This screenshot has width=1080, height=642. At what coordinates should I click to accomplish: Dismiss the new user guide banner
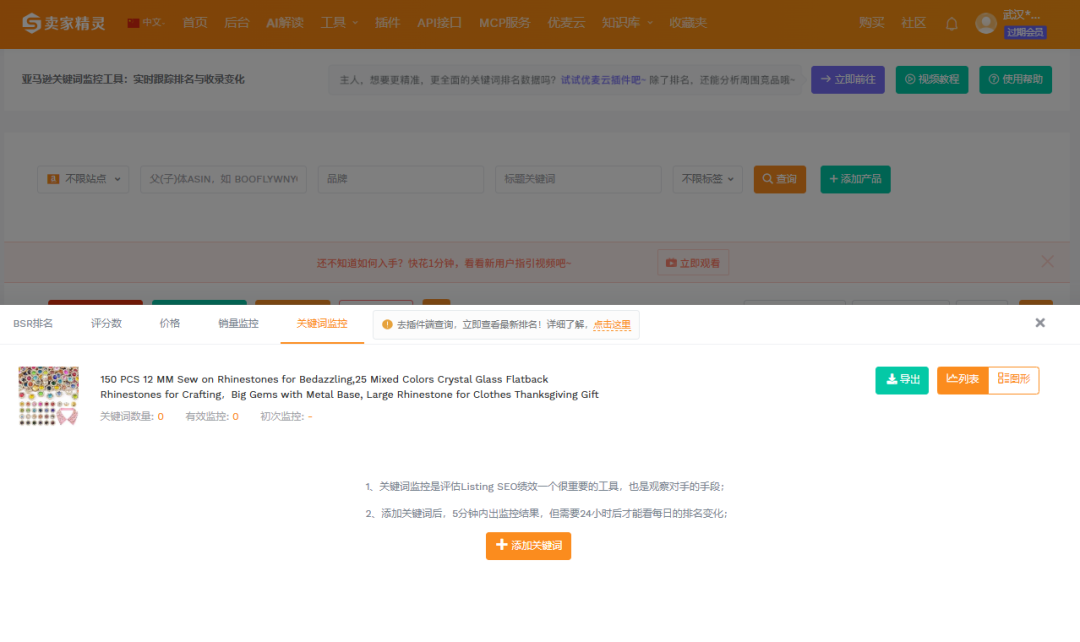[1048, 262]
